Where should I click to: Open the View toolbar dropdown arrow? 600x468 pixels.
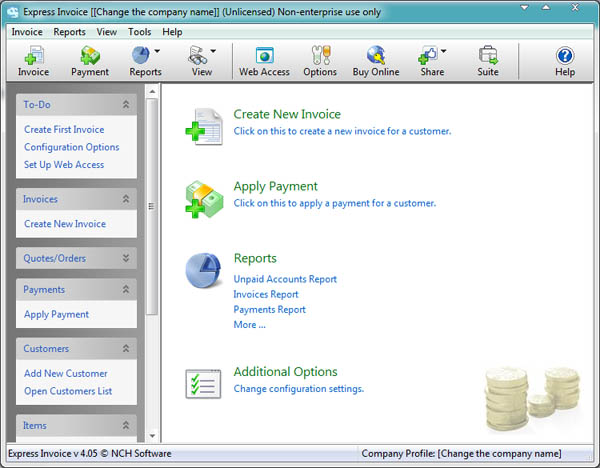[213, 52]
